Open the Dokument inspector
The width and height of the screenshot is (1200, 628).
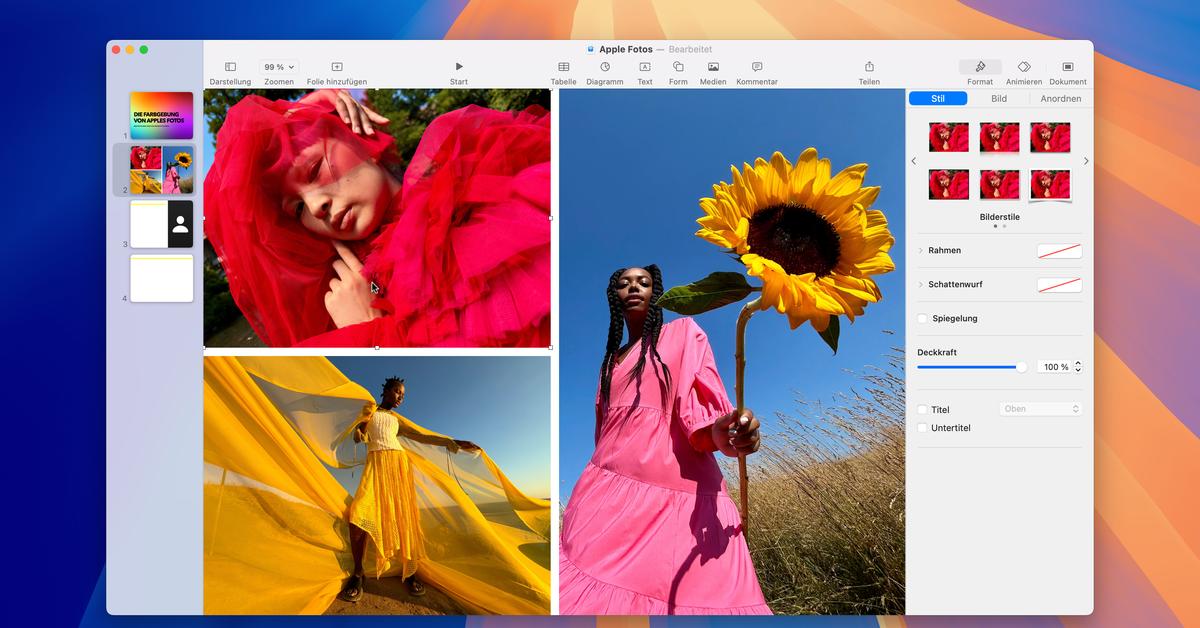(x=1068, y=73)
